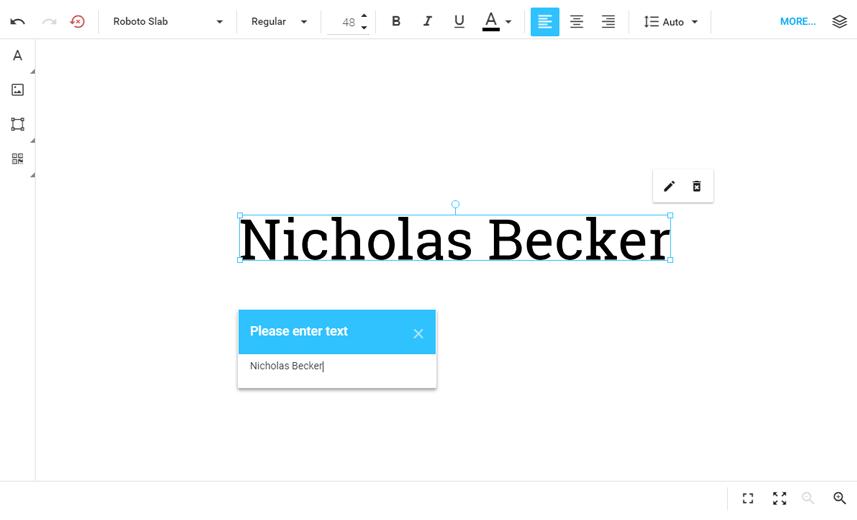Decrease font size with down arrow
857x520 pixels.
364,28
